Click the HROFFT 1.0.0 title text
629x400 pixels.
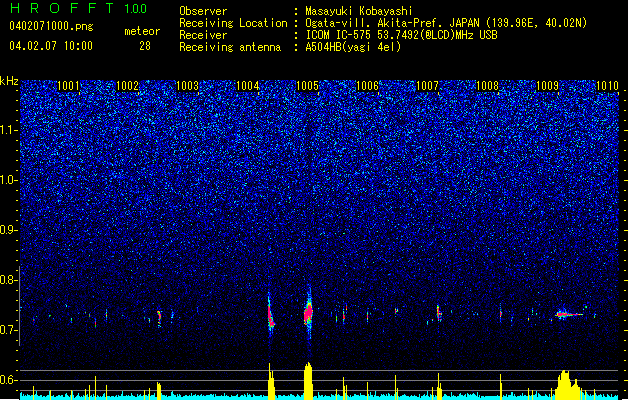pyautogui.click(x=79, y=8)
